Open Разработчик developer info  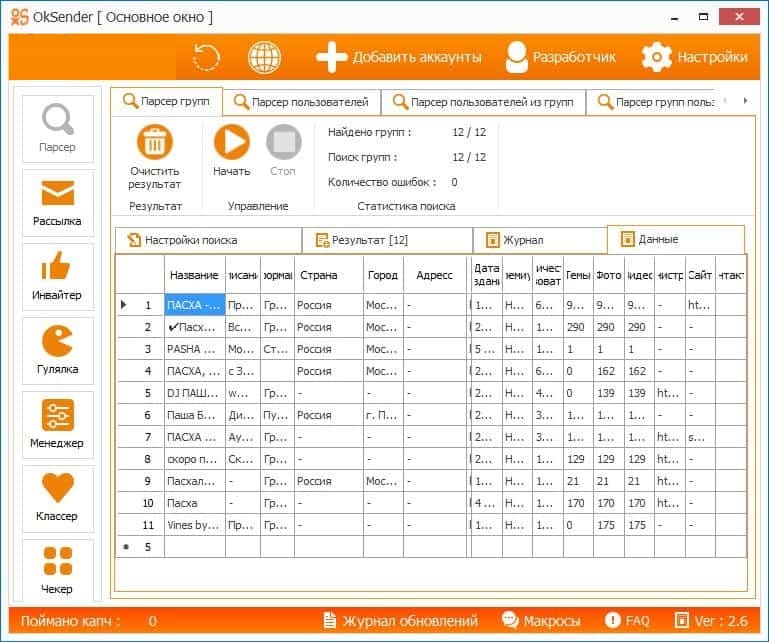pos(561,57)
